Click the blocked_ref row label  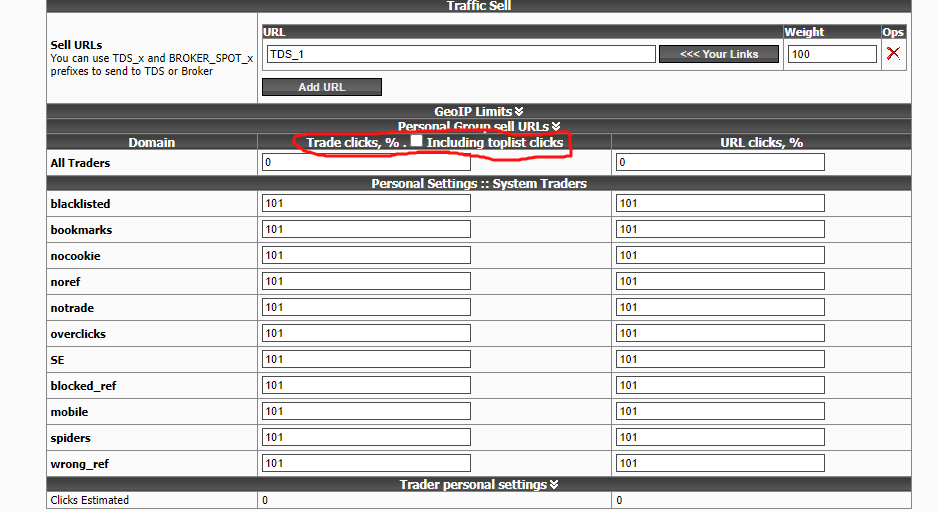pyautogui.click(x=83, y=386)
